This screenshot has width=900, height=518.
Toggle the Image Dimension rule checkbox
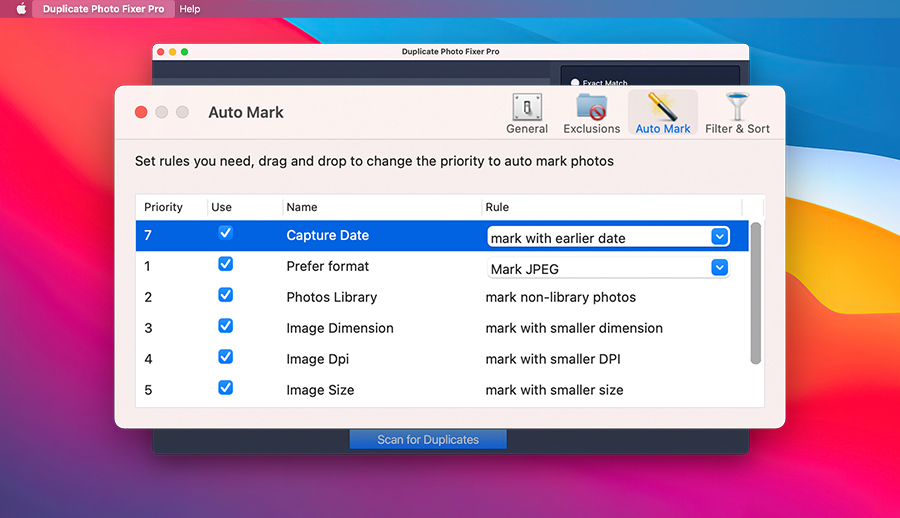pyautogui.click(x=226, y=326)
